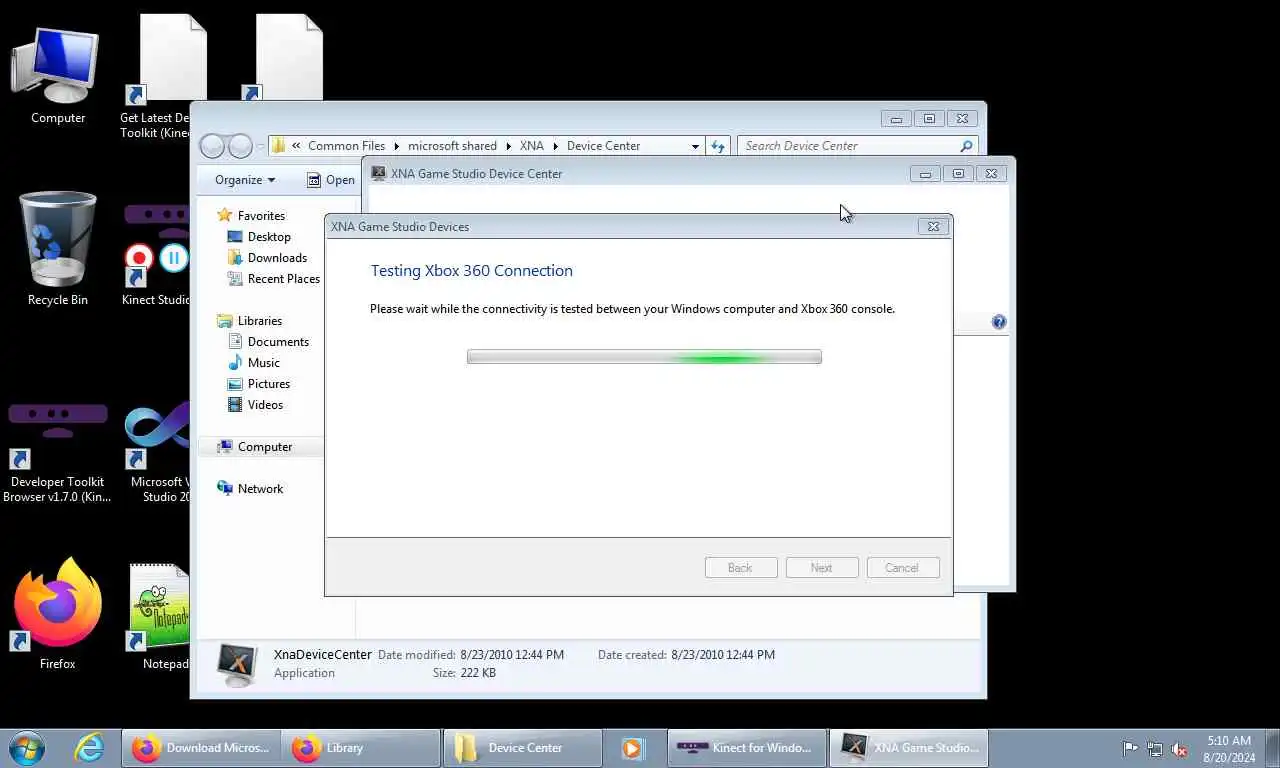Click XnaDeviceCenter icon in details pane

click(x=237, y=664)
